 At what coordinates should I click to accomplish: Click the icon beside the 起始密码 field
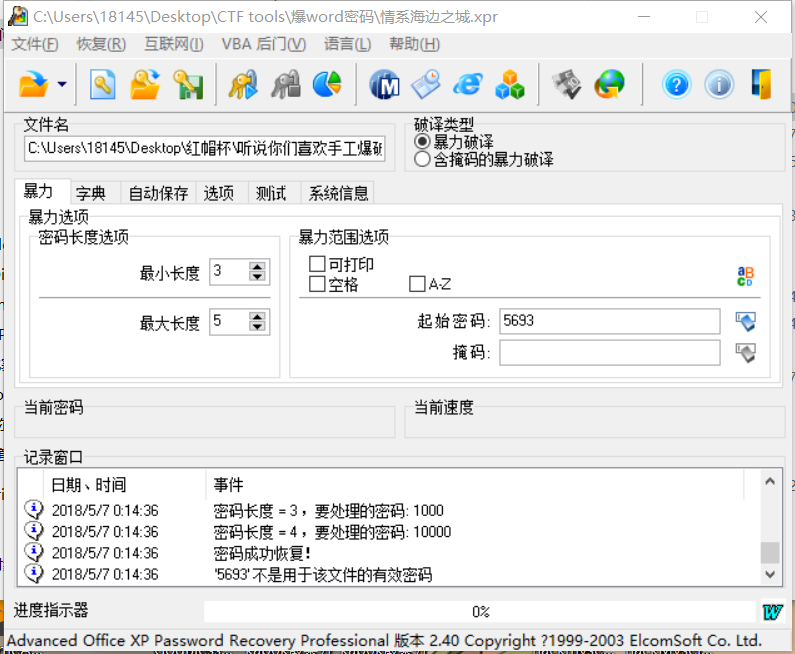(745, 321)
